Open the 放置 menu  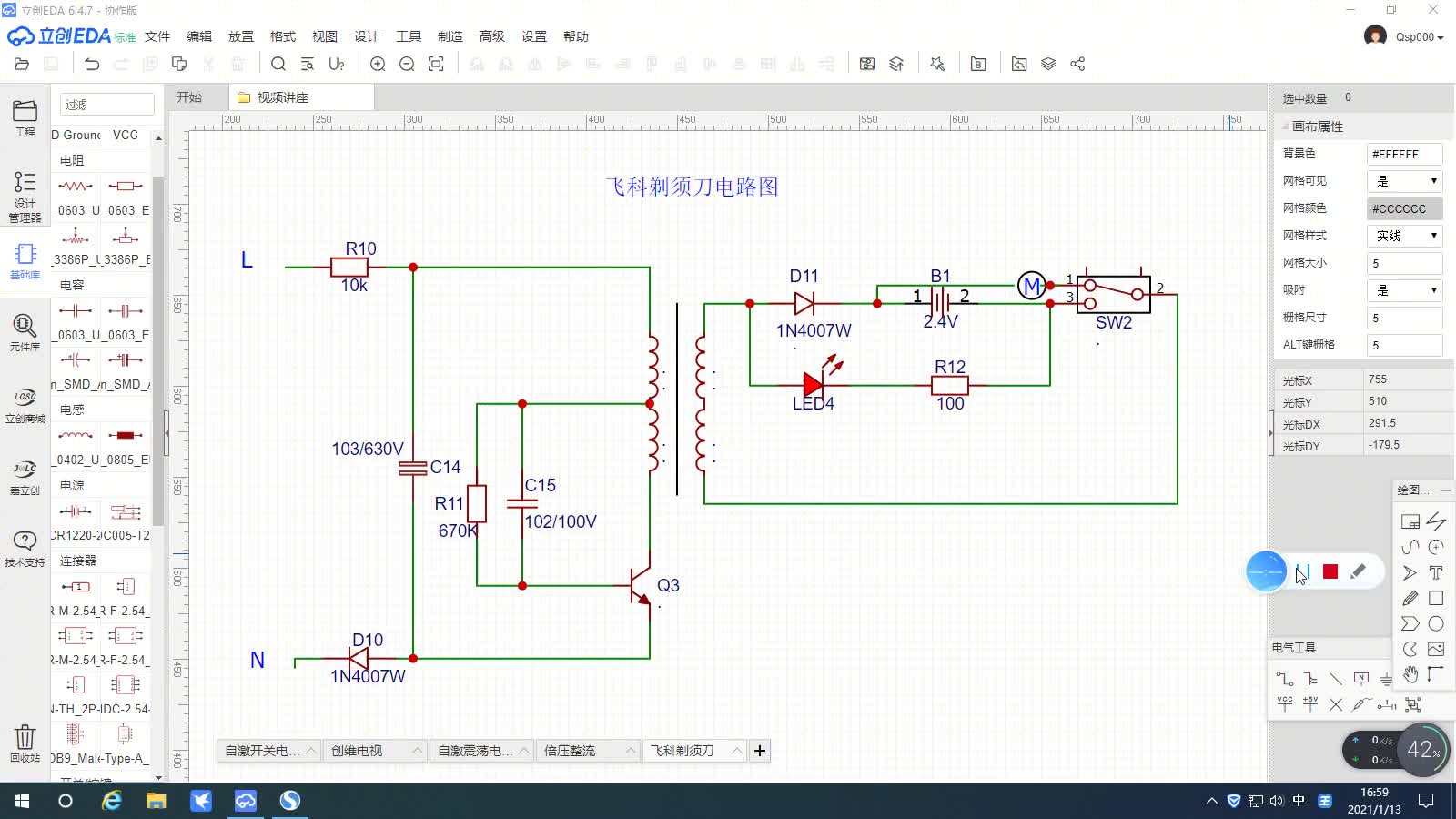pos(241,36)
